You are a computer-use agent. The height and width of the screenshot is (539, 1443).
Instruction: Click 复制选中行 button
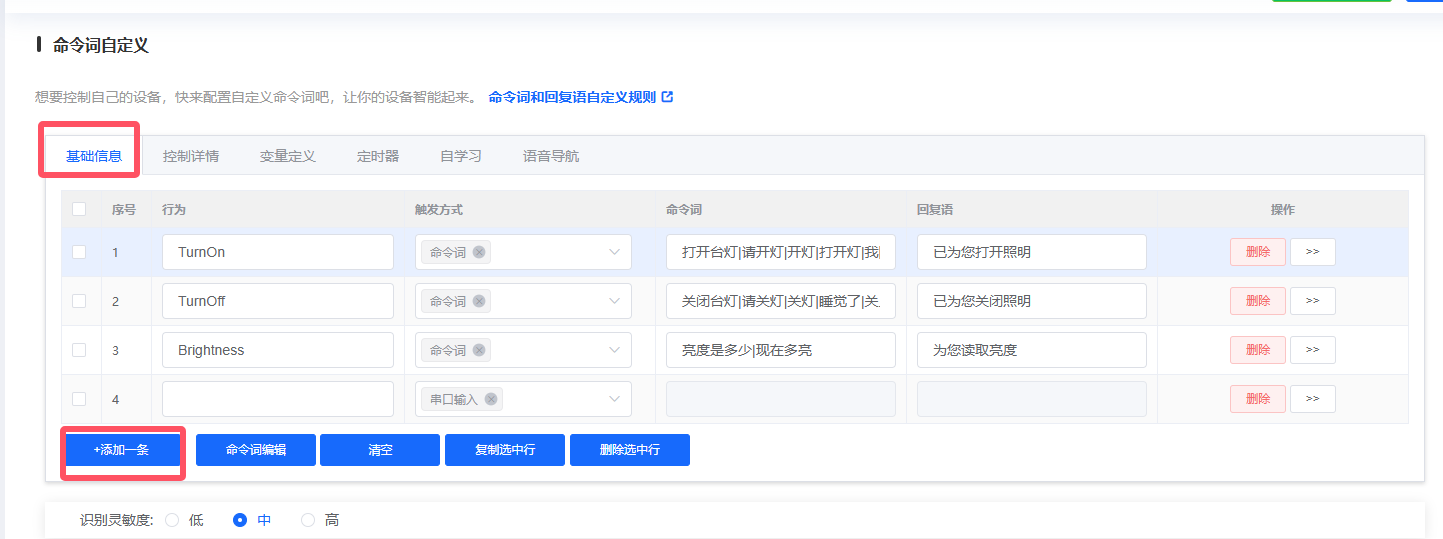505,450
